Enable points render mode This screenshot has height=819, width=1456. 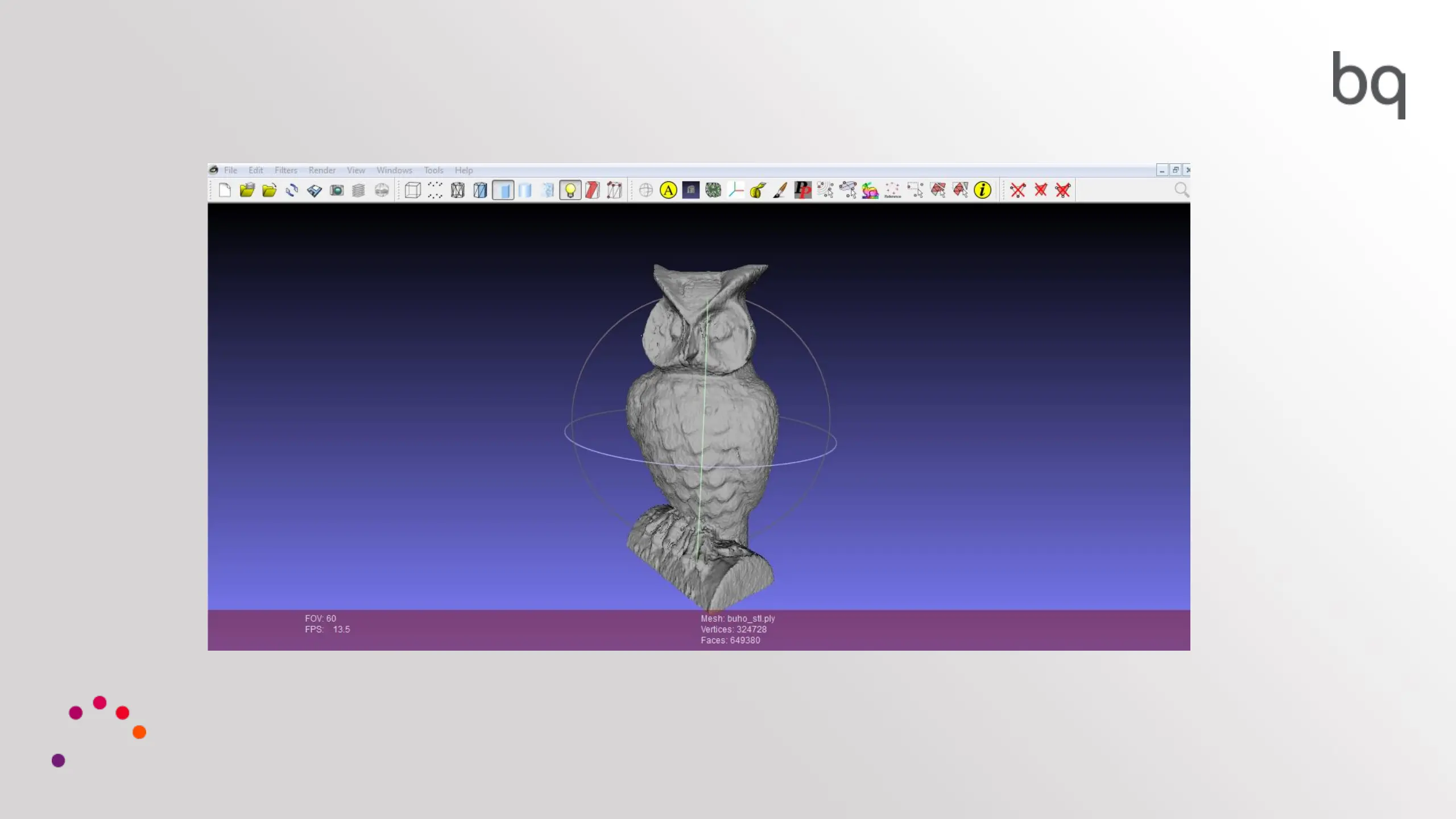tap(435, 190)
